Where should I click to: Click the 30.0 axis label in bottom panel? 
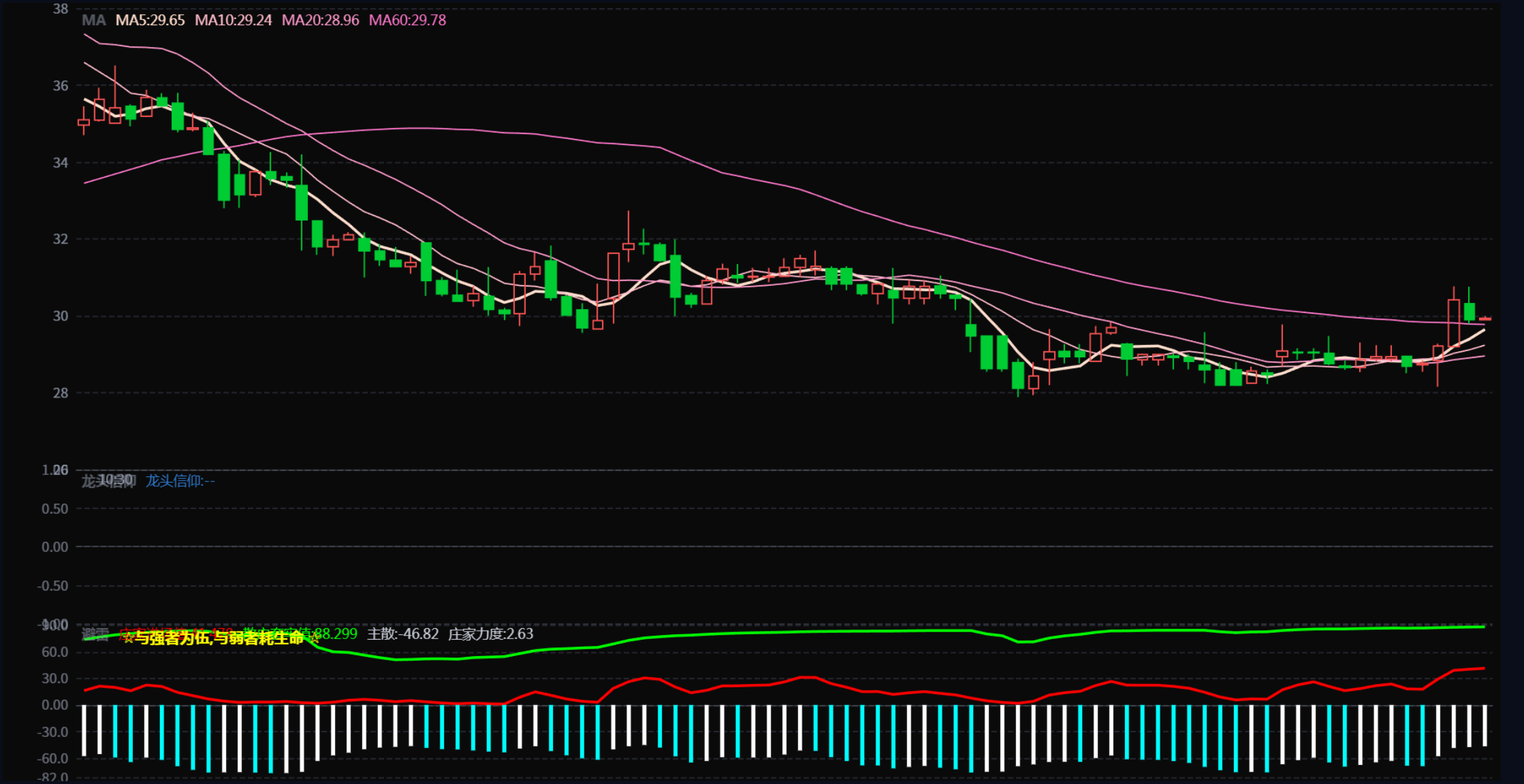[x=54, y=679]
